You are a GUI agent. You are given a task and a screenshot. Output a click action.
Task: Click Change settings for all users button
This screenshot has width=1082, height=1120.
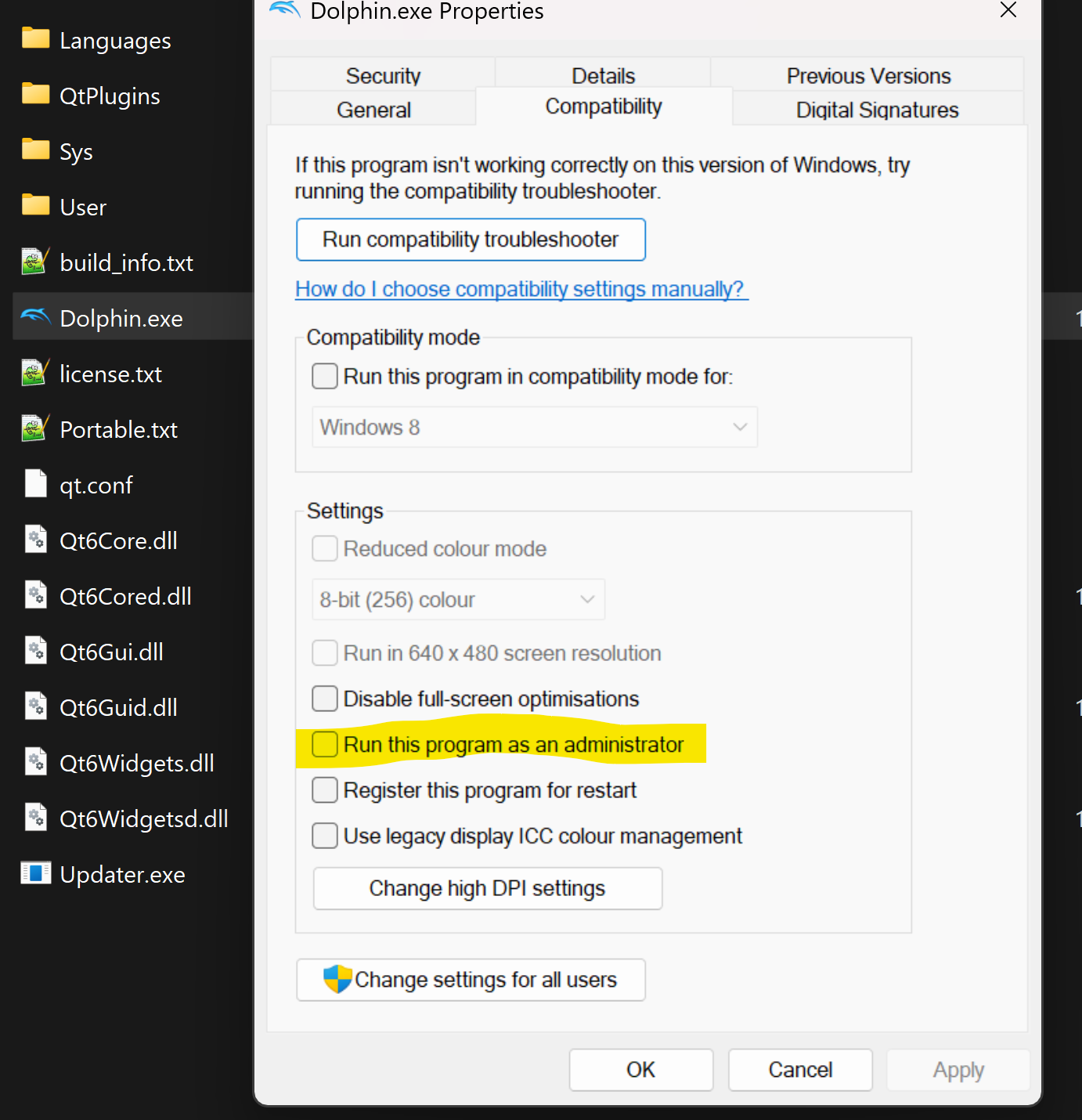pyautogui.click(x=471, y=980)
